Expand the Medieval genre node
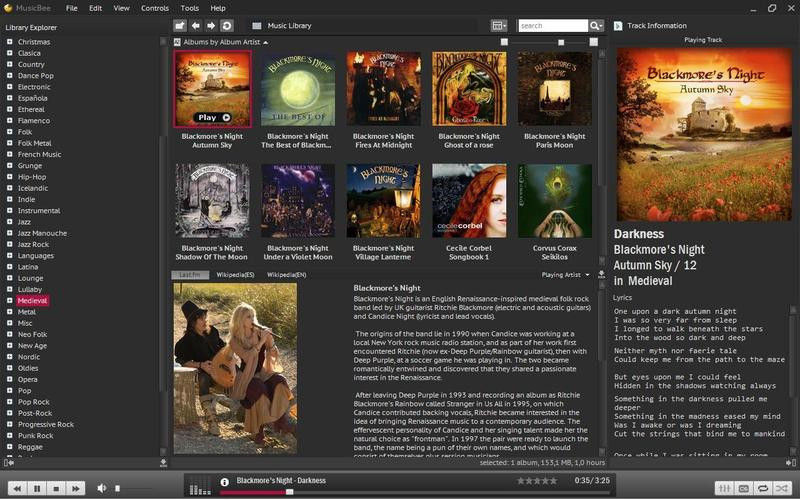This screenshot has width=800, height=500. tap(9, 300)
